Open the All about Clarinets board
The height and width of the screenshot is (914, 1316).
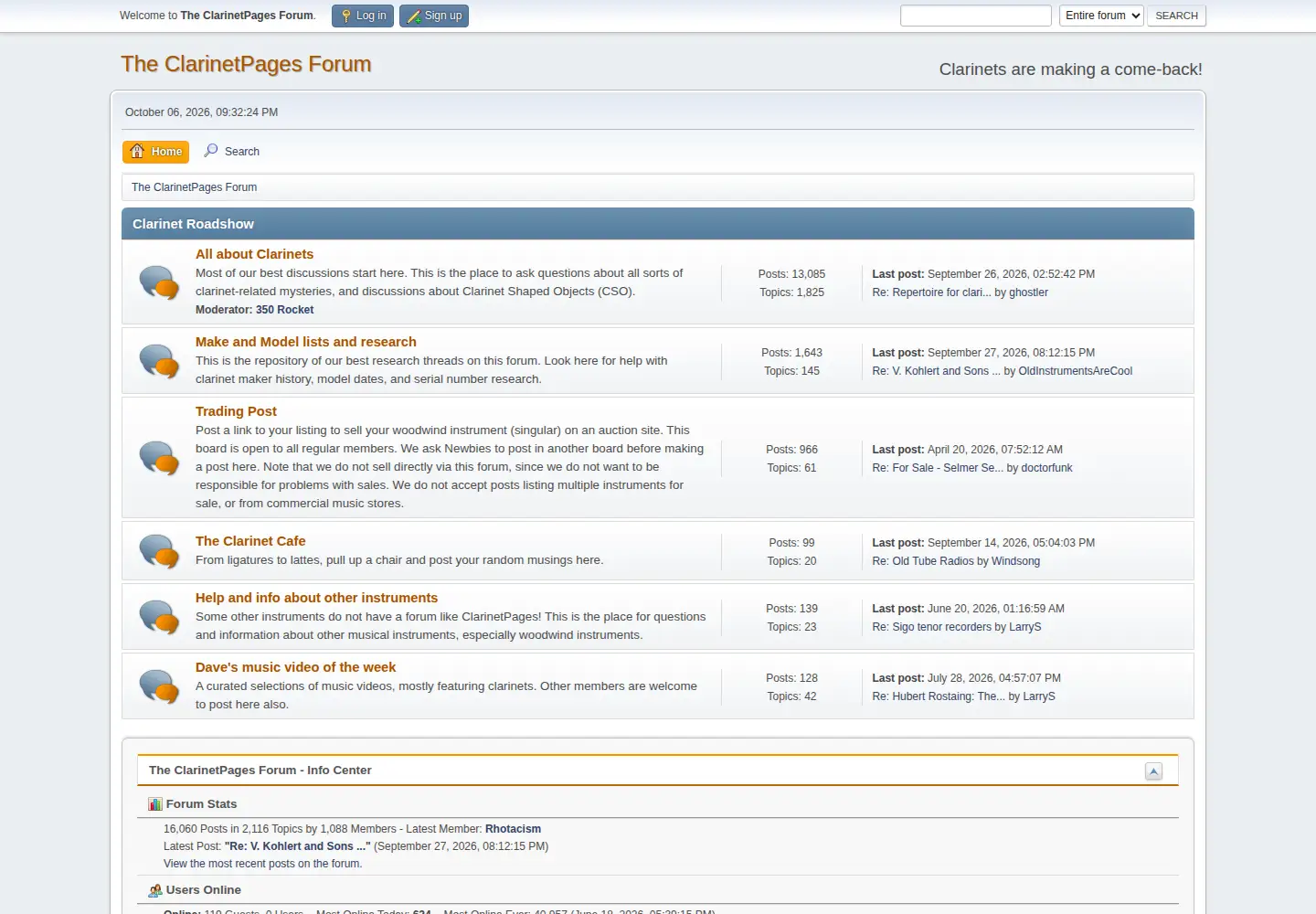click(254, 254)
